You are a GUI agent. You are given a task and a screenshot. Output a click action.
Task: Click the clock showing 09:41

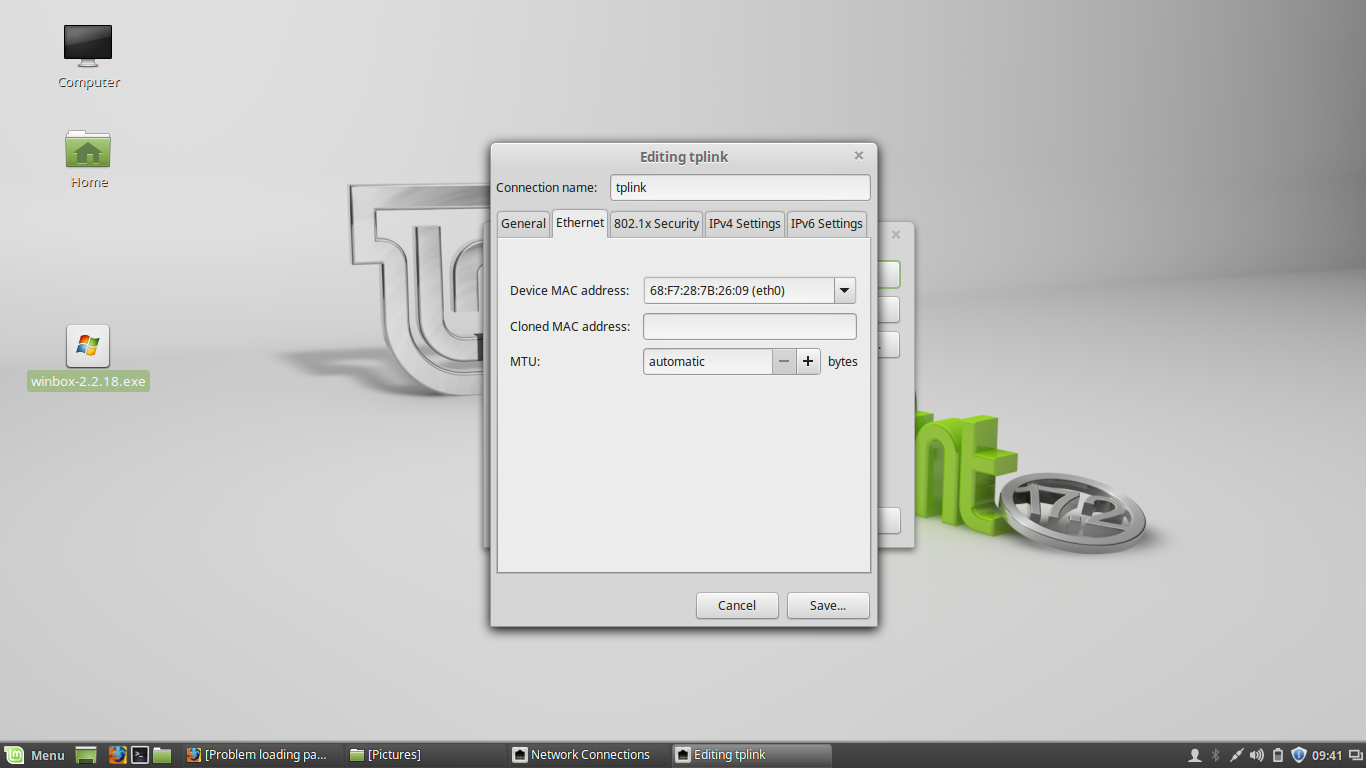point(1327,755)
